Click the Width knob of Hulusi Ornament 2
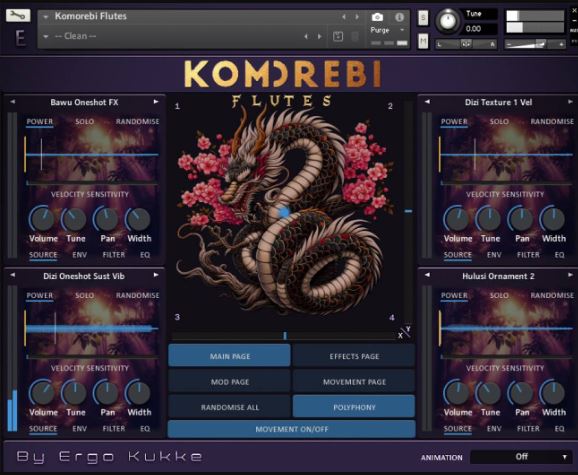This screenshot has height=475, width=578. tap(553, 393)
